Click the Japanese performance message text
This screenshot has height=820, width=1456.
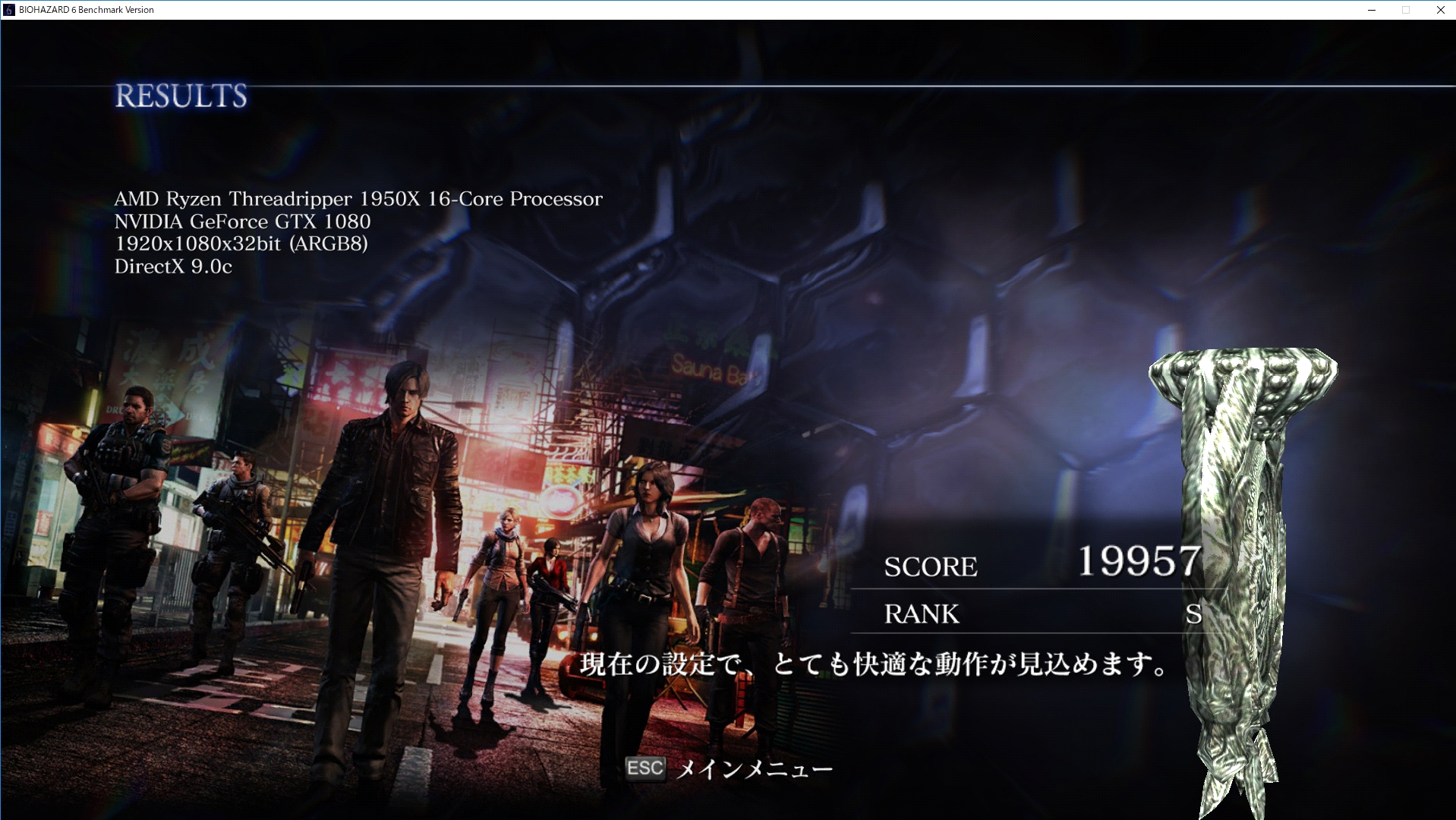[873, 664]
